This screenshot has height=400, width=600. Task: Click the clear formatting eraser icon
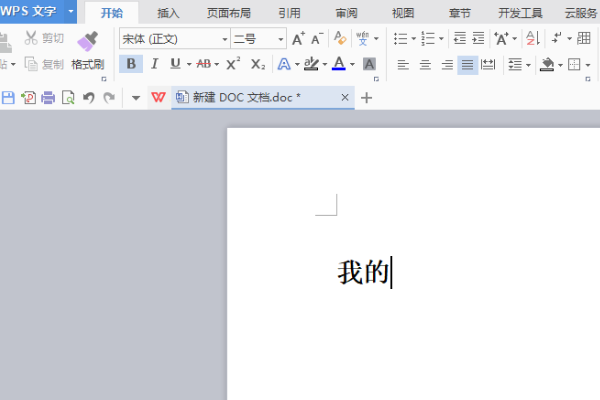click(x=340, y=39)
